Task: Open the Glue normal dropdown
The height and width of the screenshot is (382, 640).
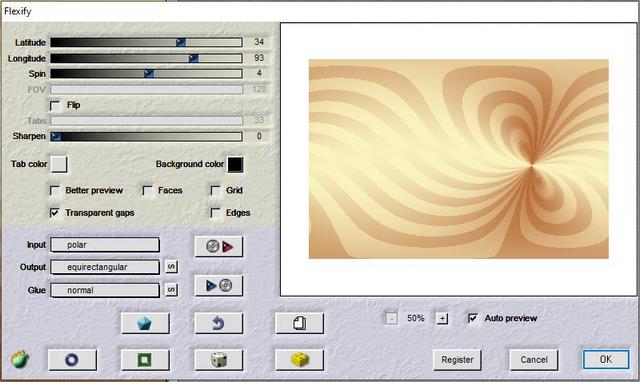Action: 105,290
